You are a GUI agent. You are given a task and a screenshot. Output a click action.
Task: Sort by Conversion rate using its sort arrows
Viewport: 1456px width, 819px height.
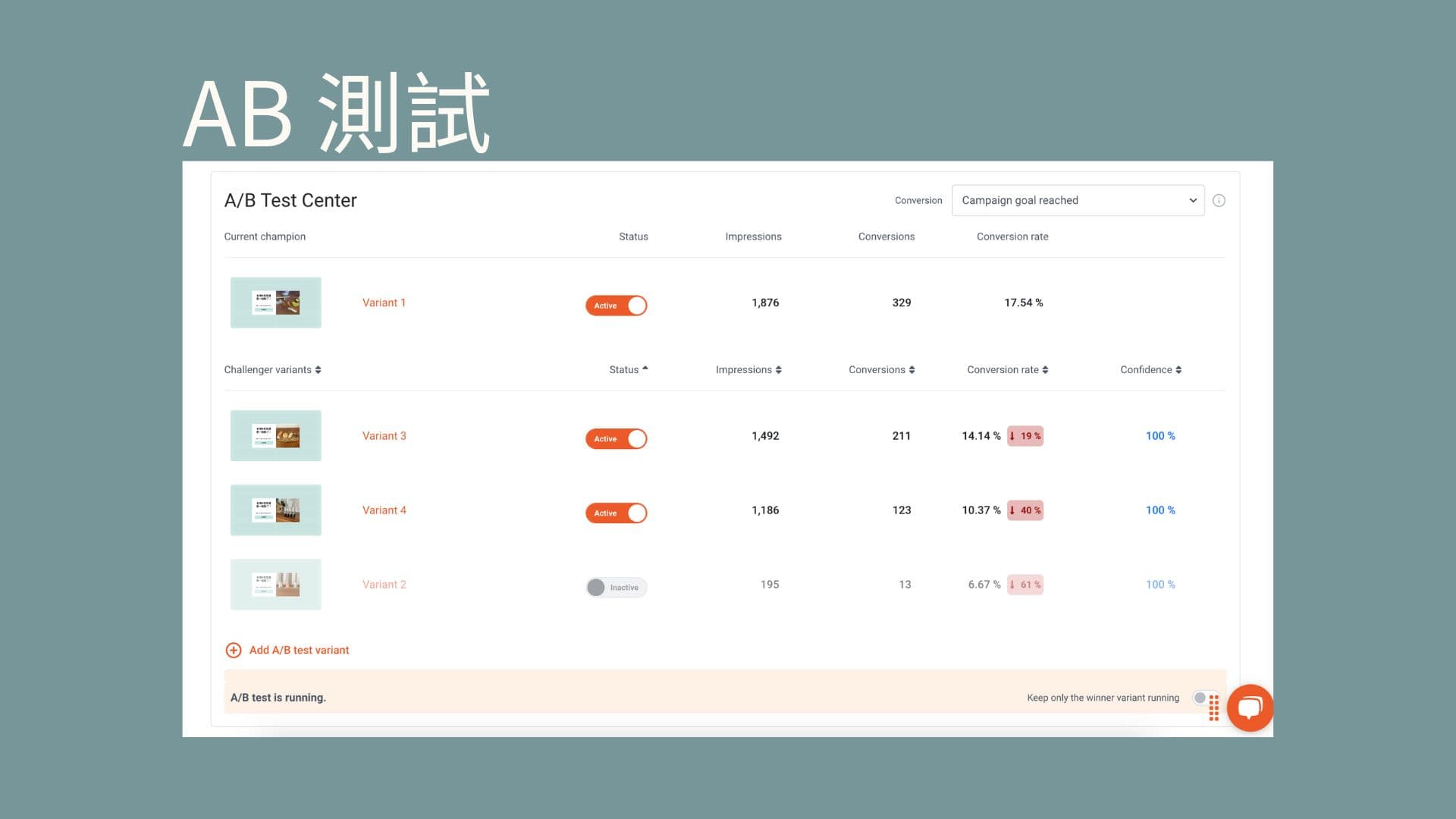[x=1046, y=369]
